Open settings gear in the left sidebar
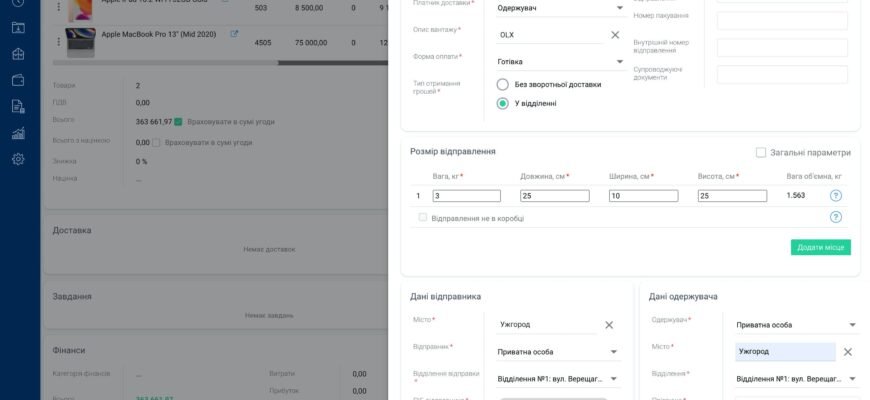 tap(18, 159)
